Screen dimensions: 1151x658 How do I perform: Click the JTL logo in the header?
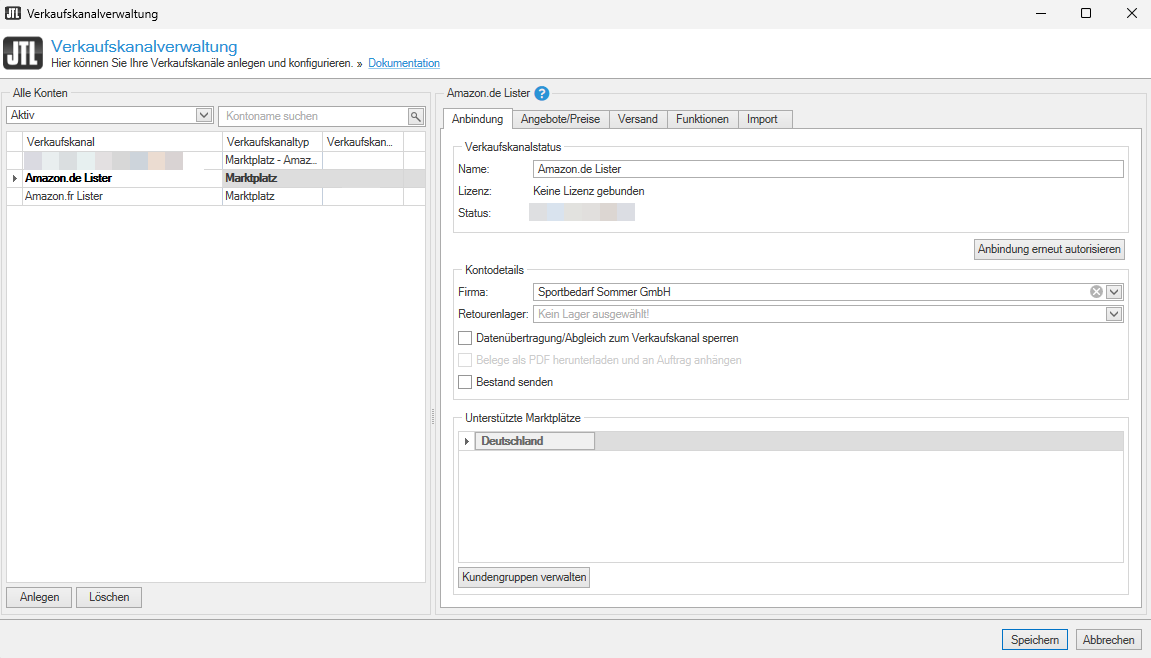[x=23, y=54]
